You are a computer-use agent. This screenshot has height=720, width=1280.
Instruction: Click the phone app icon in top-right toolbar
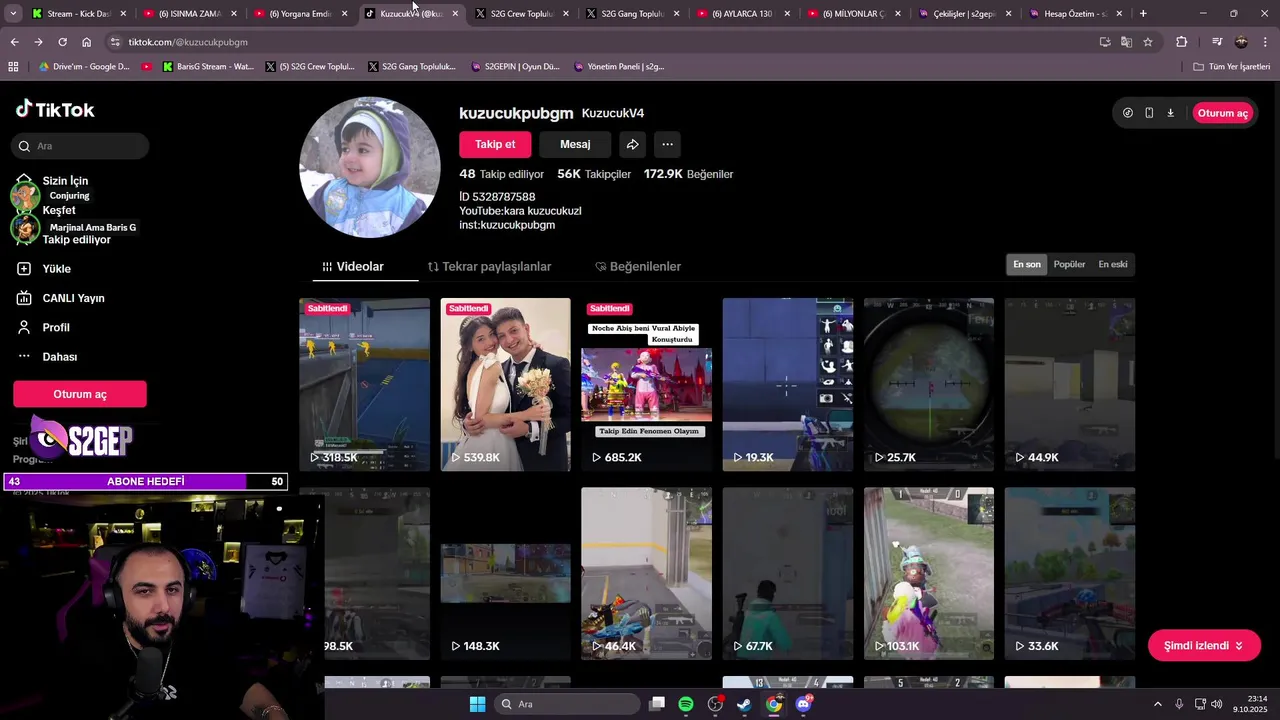(x=1149, y=113)
